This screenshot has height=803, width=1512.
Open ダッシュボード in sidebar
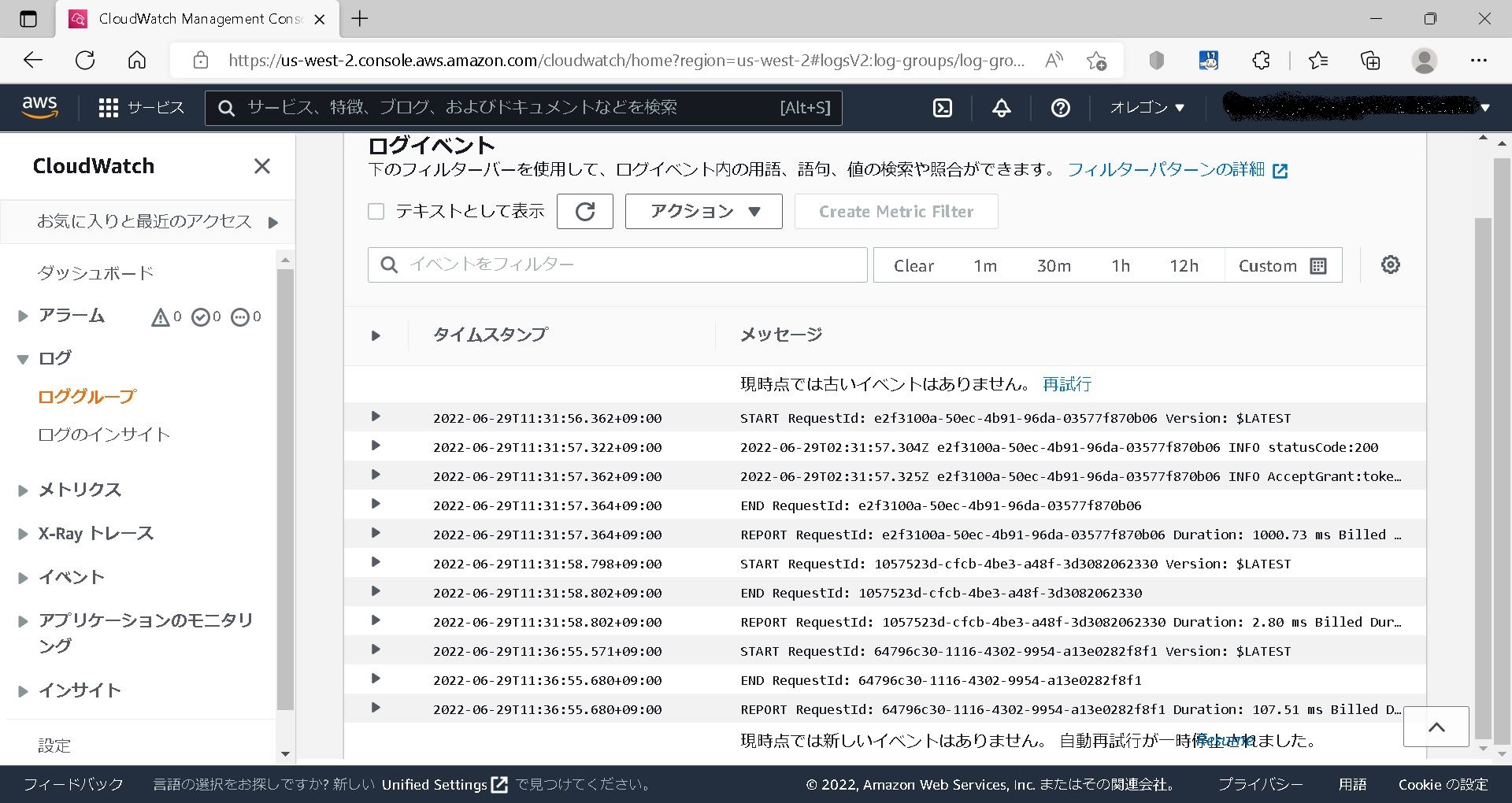pos(95,273)
